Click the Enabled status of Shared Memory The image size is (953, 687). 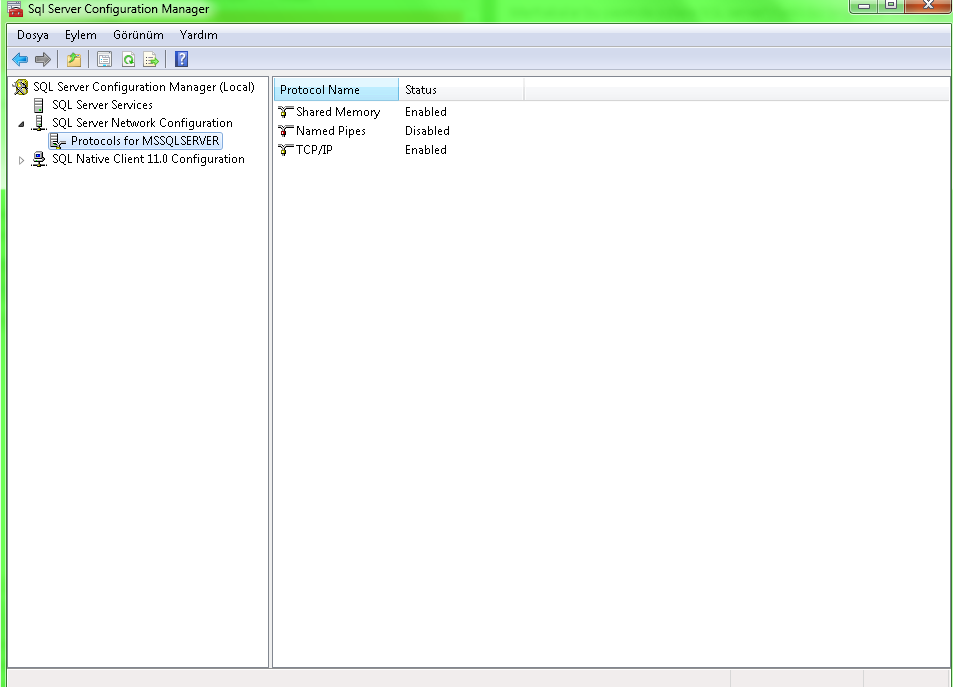[426, 112]
